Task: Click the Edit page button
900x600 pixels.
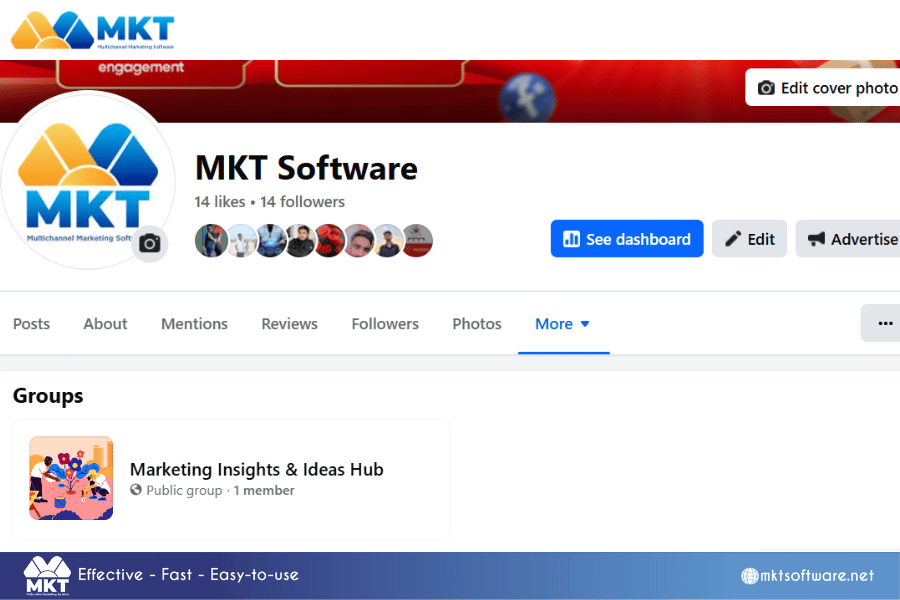Action: pyautogui.click(x=749, y=239)
